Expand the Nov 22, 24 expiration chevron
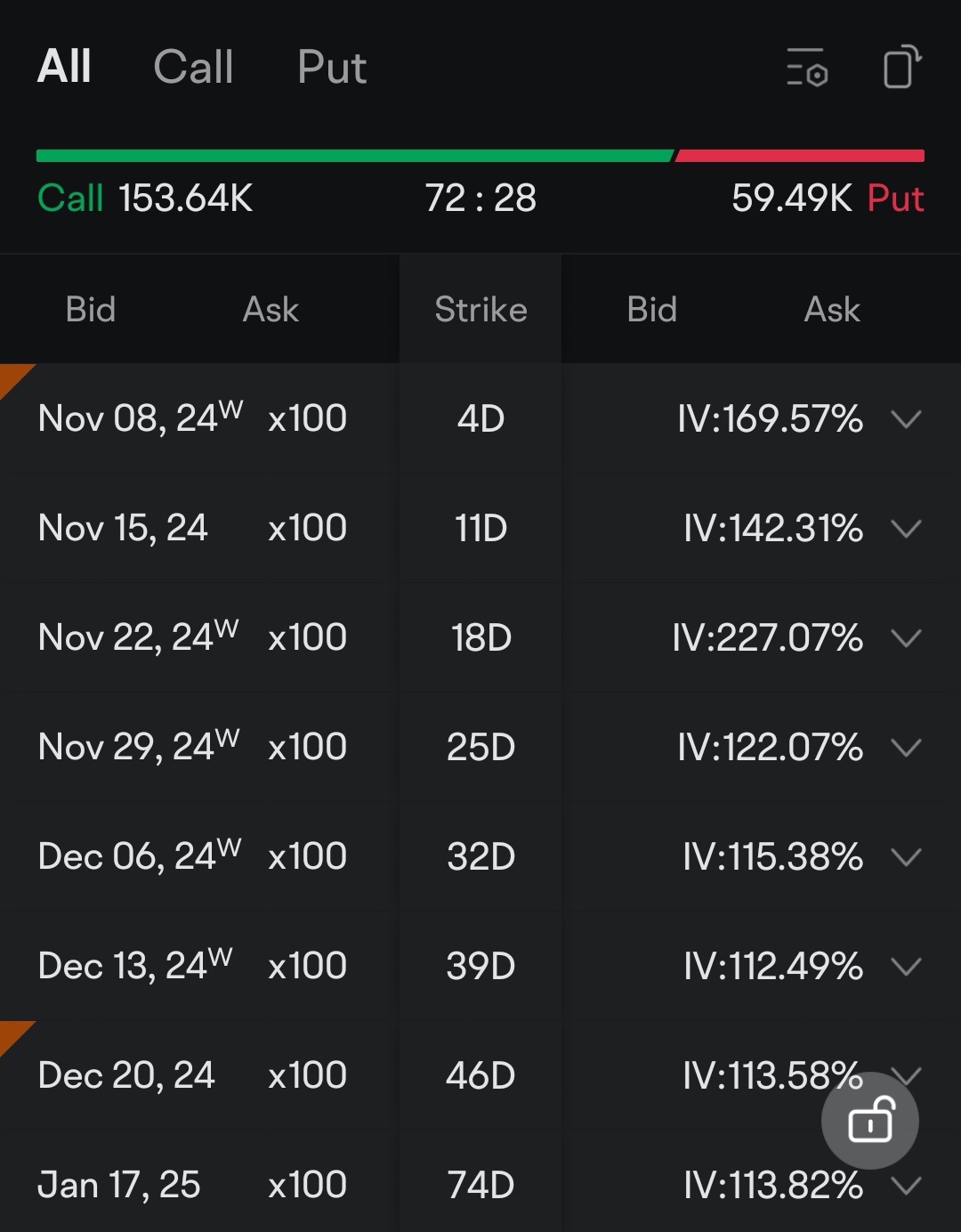 pyautogui.click(x=906, y=637)
